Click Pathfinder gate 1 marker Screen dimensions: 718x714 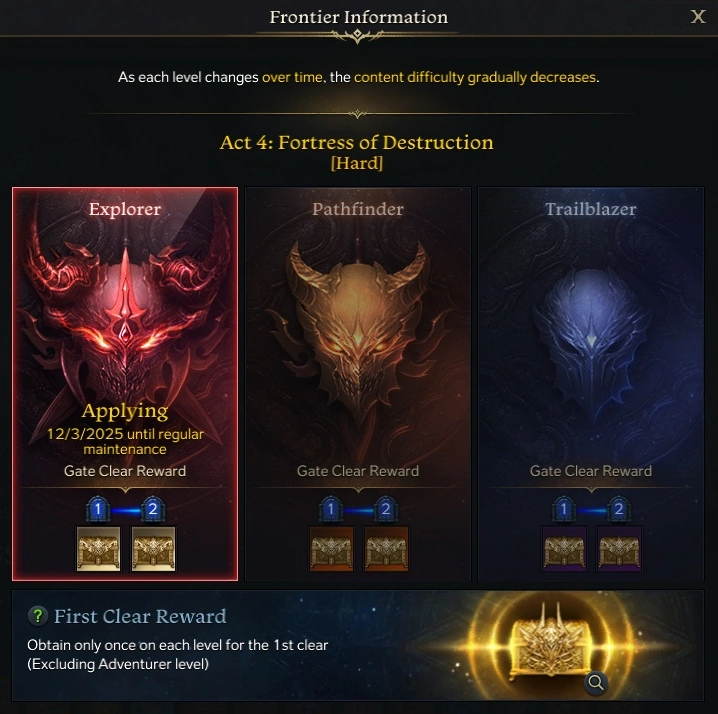point(331,509)
